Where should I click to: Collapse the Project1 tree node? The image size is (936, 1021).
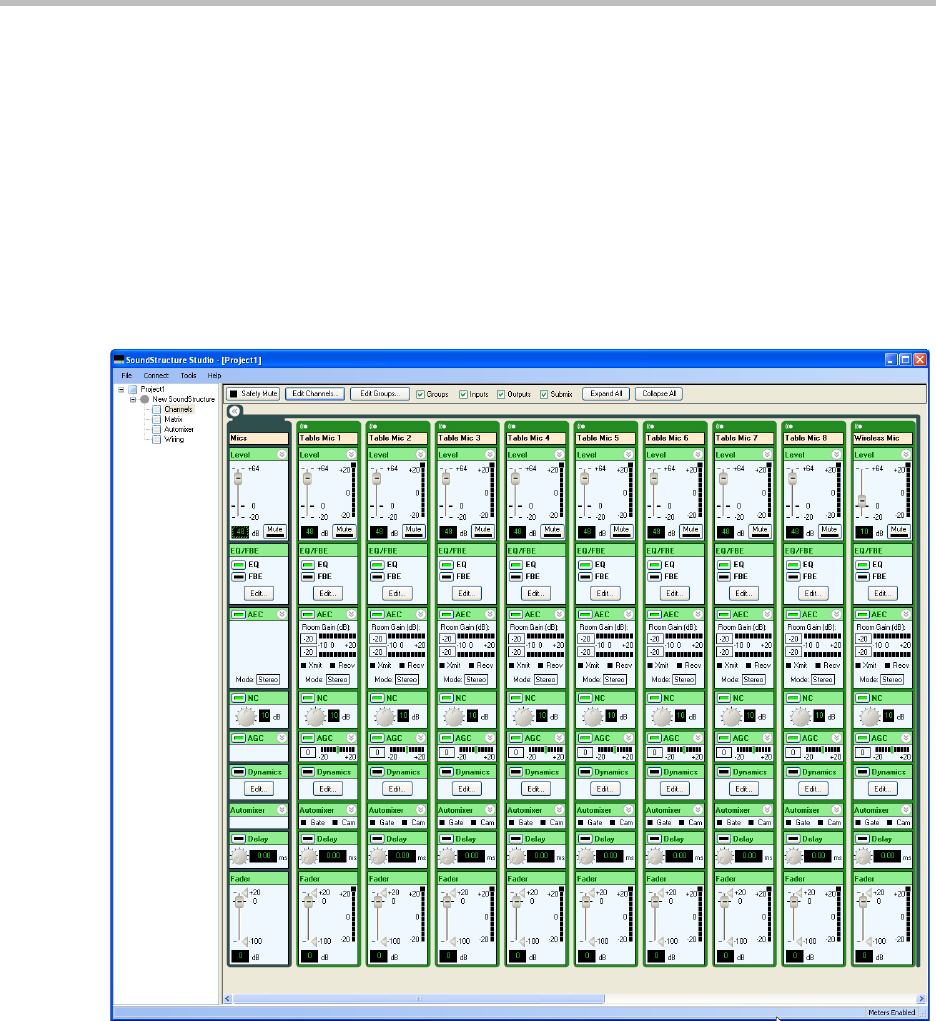click(x=121, y=389)
